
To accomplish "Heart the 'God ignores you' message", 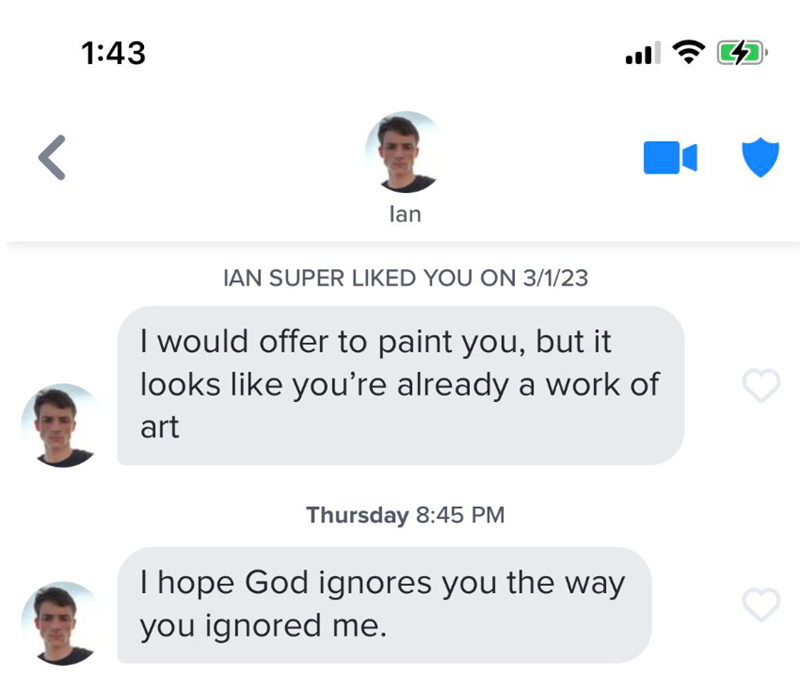I will (761, 603).
